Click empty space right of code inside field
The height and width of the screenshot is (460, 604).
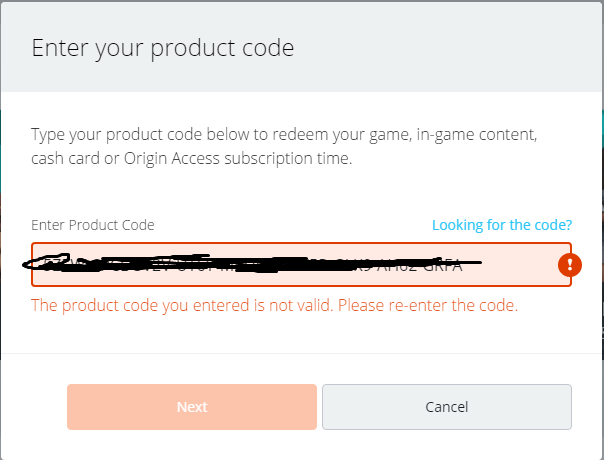(512, 265)
